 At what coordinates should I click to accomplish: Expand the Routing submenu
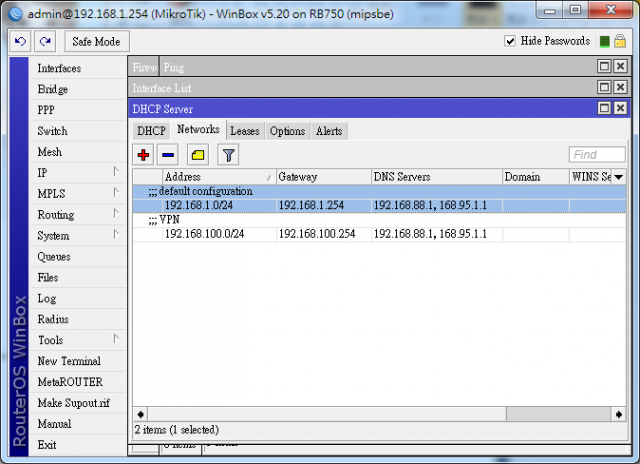[x=116, y=213]
